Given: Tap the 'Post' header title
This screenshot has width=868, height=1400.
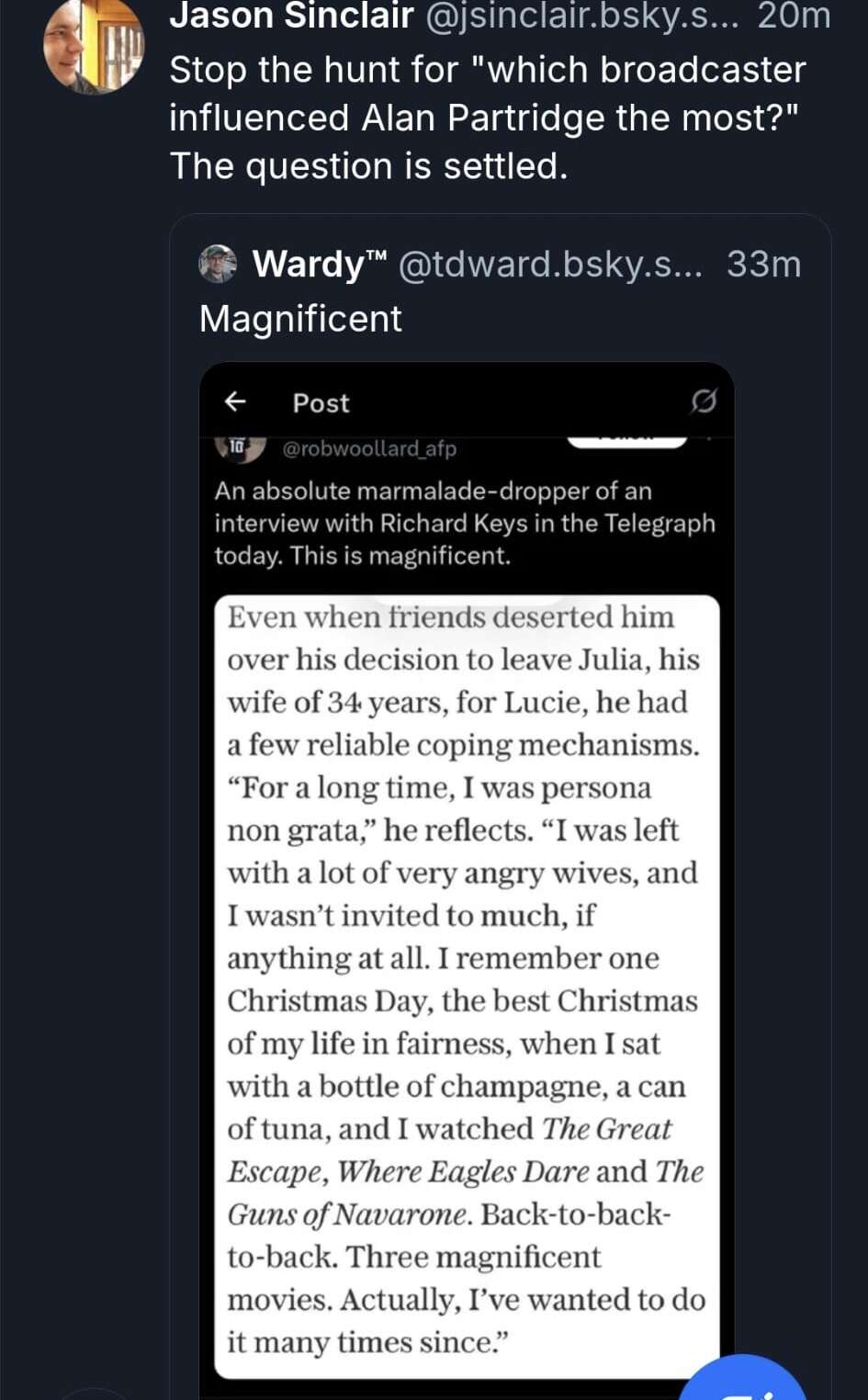Looking at the screenshot, I should pyautogui.click(x=321, y=403).
